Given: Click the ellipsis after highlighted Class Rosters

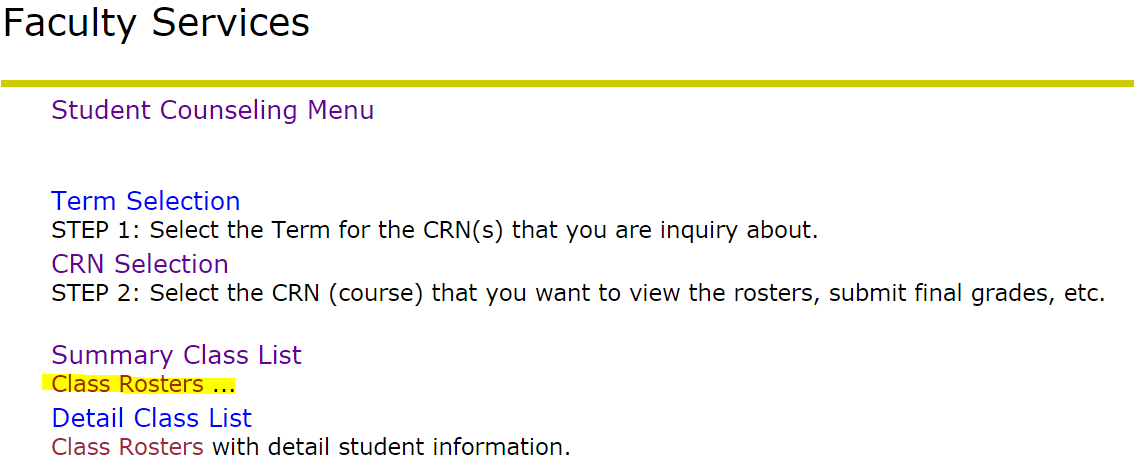Looking at the screenshot, I should pyautogui.click(x=223, y=386).
